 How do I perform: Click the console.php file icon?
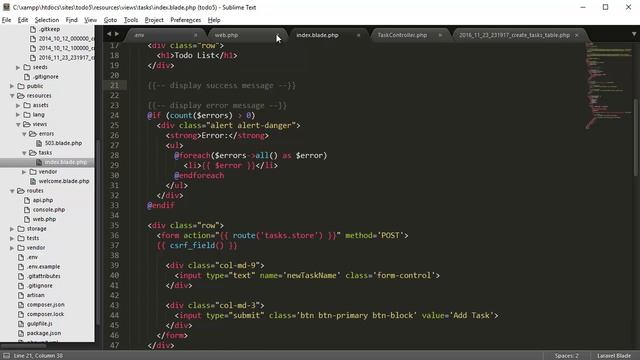(27, 210)
